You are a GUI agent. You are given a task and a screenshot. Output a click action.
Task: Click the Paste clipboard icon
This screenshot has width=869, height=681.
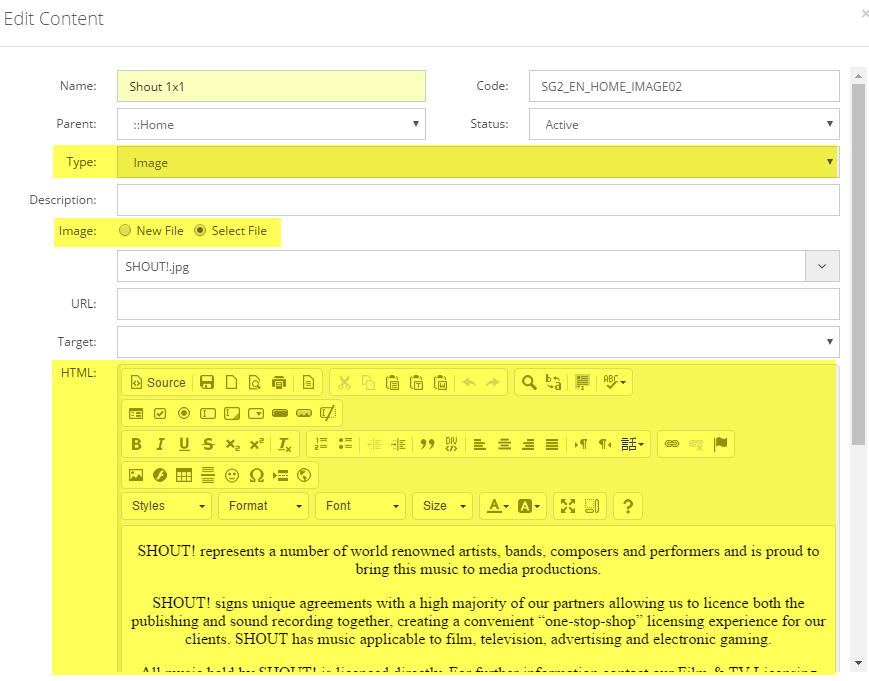(392, 382)
